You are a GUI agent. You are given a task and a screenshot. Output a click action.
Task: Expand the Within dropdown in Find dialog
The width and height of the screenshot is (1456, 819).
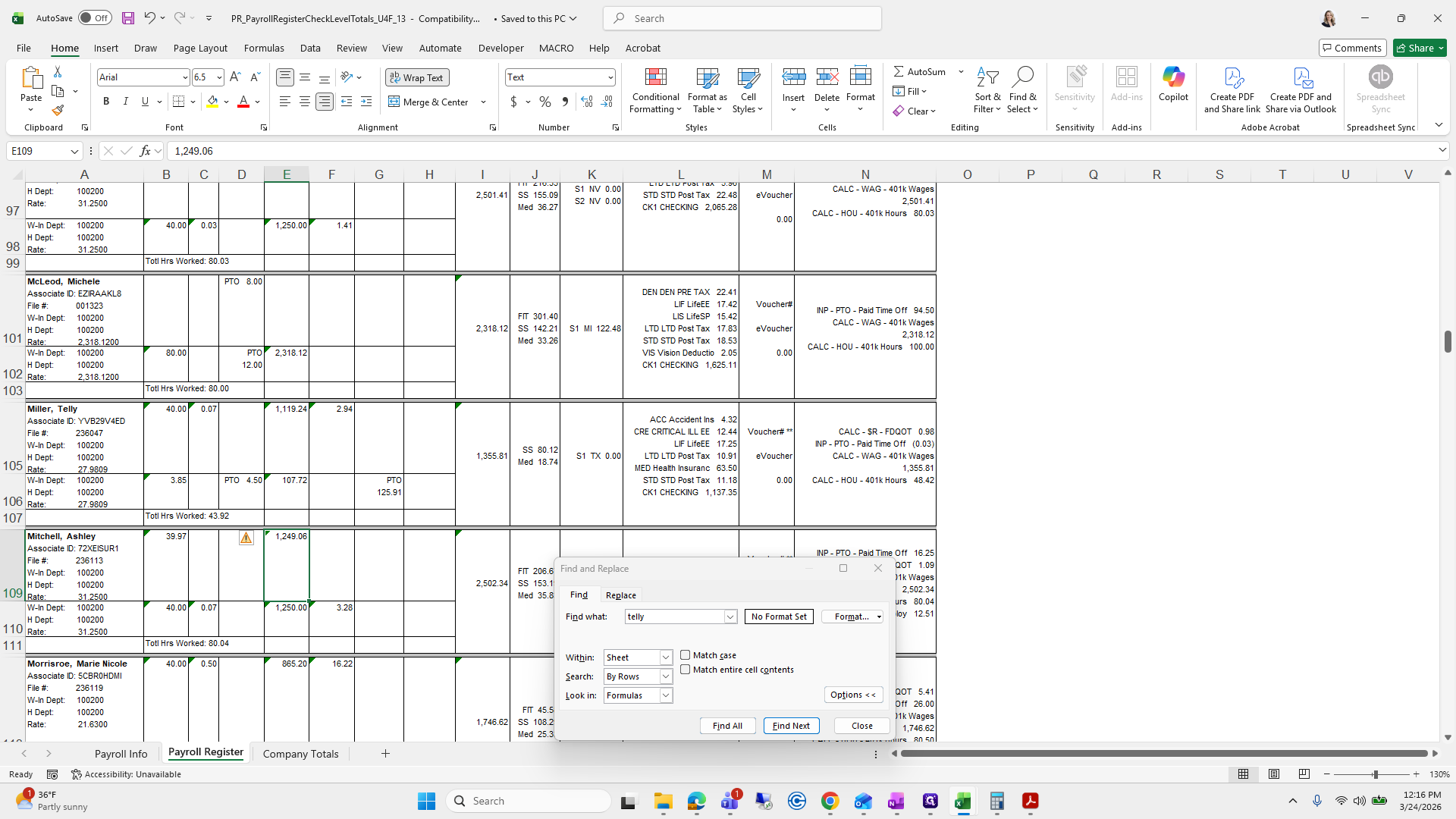(665, 657)
